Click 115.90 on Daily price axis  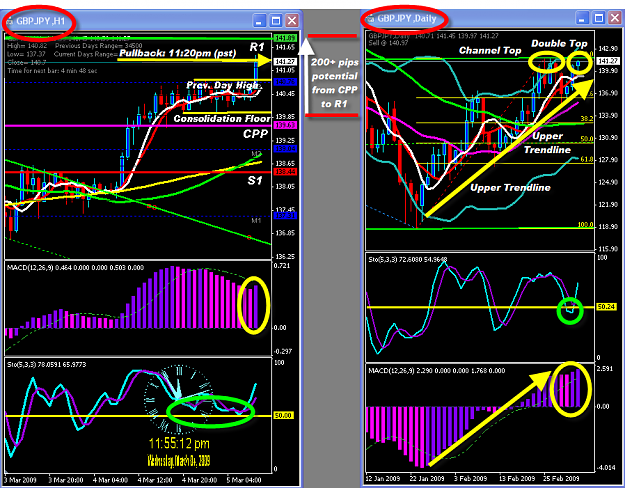[x=608, y=248]
